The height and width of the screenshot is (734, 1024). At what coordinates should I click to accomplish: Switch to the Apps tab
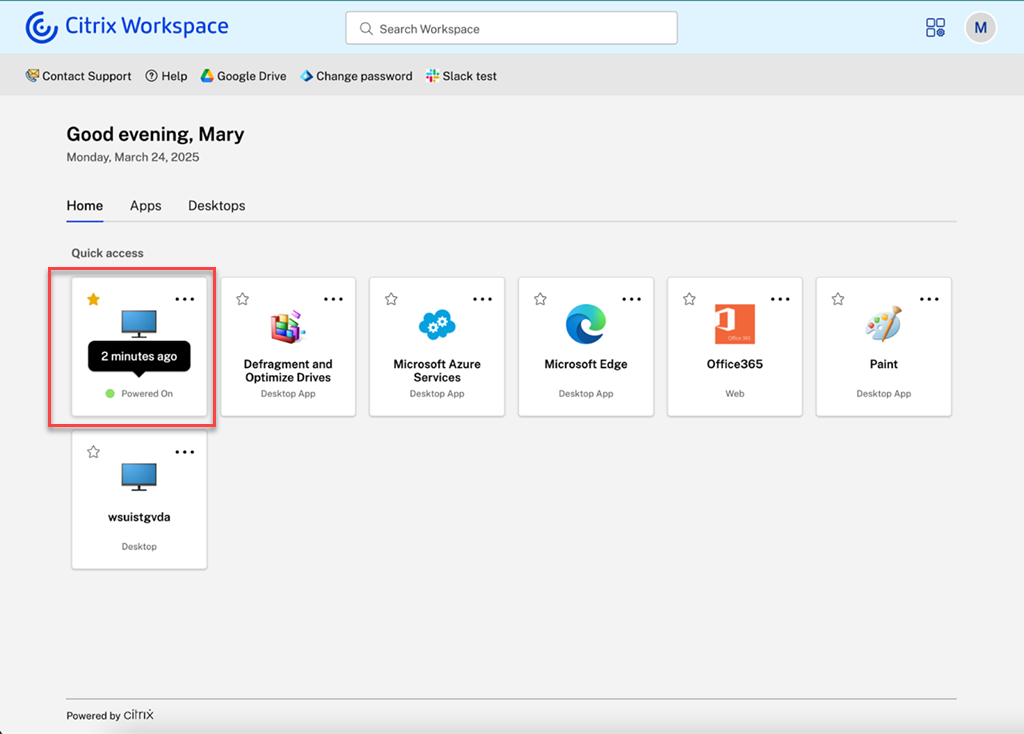click(x=145, y=206)
